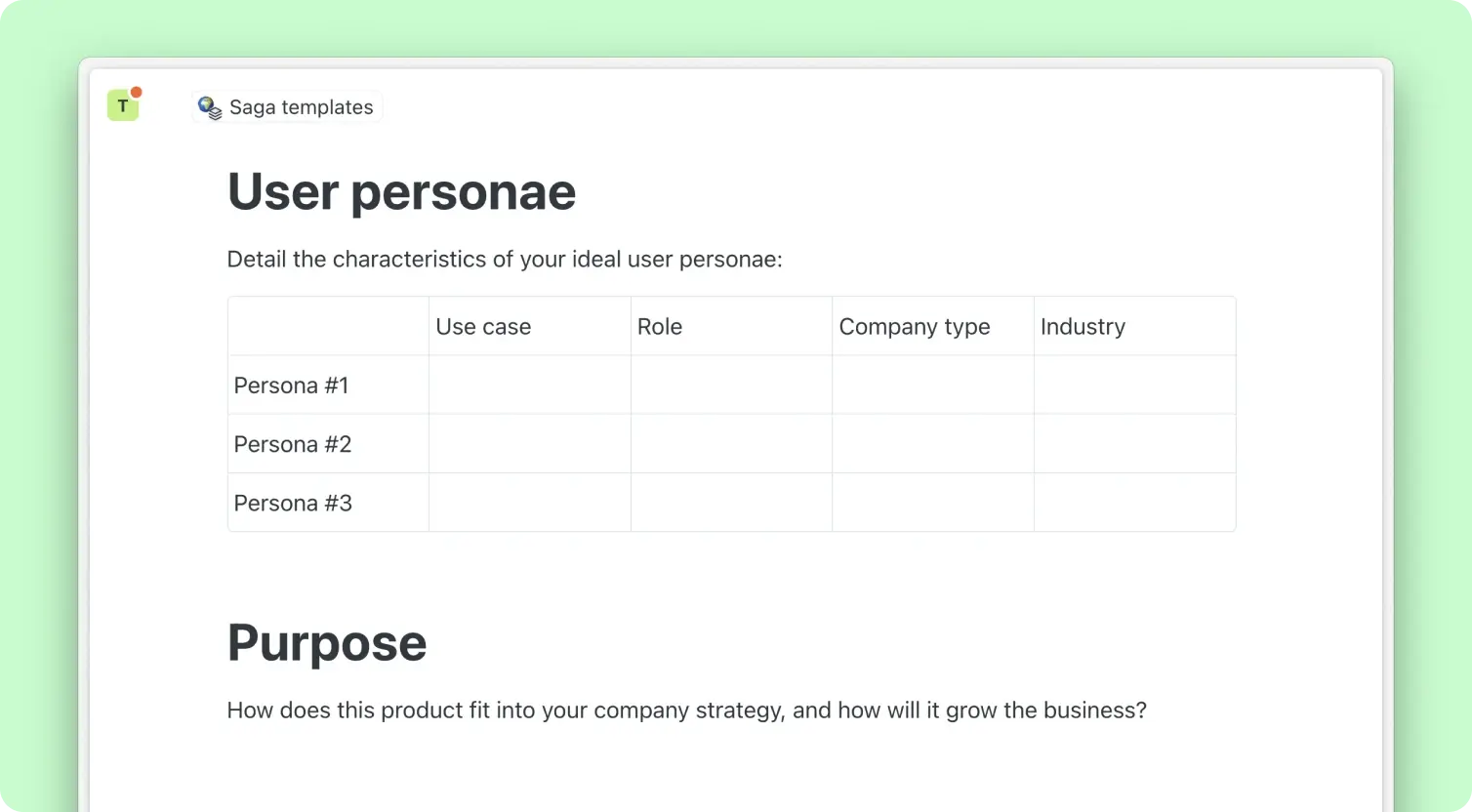Click the 'Detail the characteristics' description text

tap(505, 260)
